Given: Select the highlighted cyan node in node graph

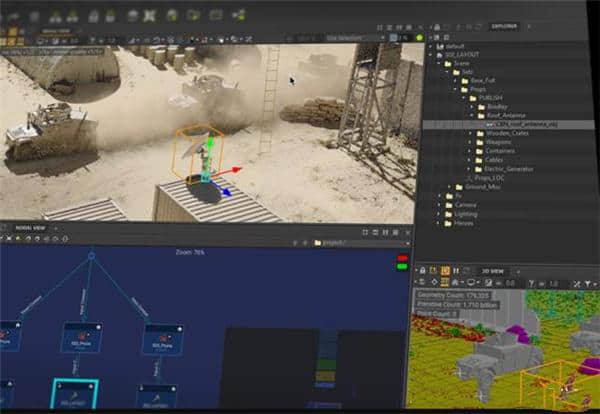Looking at the screenshot, I should tap(75, 394).
